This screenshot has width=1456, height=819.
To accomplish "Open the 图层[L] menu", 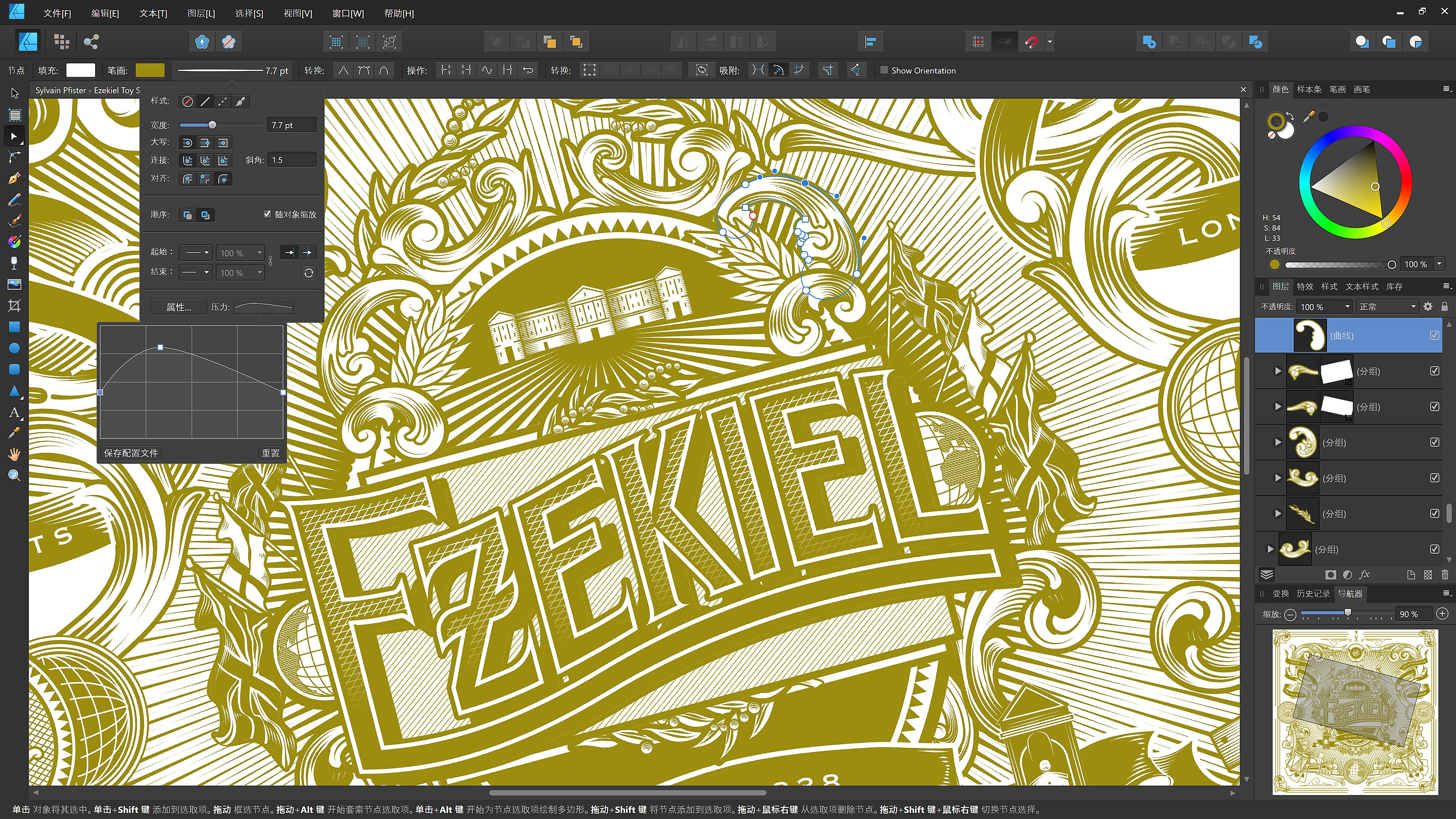I will point(201,13).
